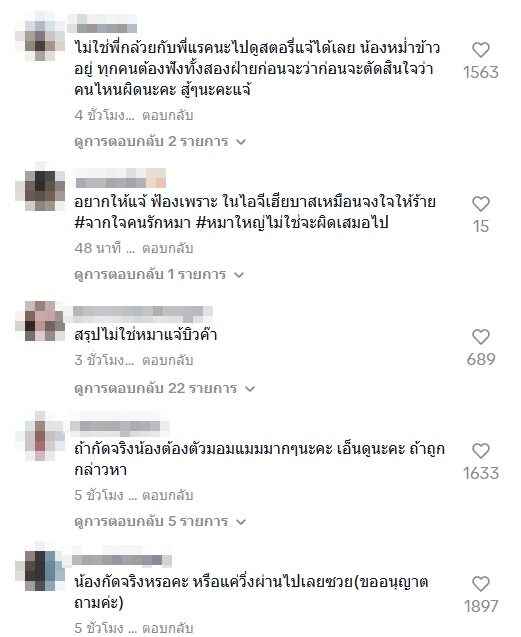Image resolution: width=521 pixels, height=637 pixels.
Task: Show the 22 replies list
Action: pos(164,388)
